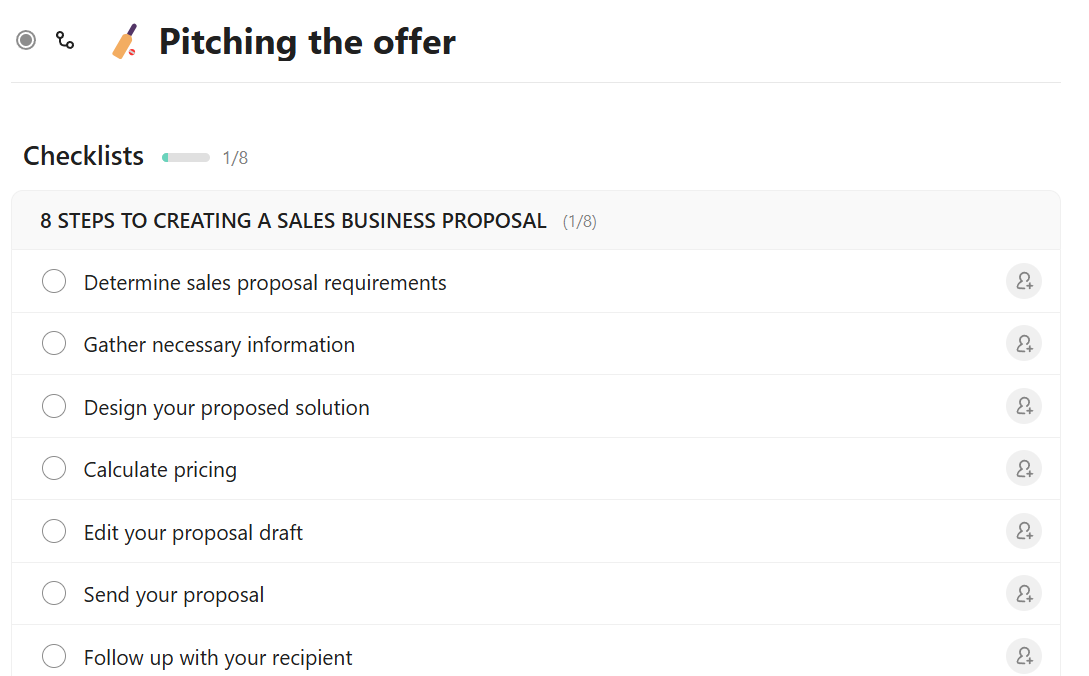Click the subtask relationship icon near title
Viewport: 1089px width, 676px height.
click(65, 41)
